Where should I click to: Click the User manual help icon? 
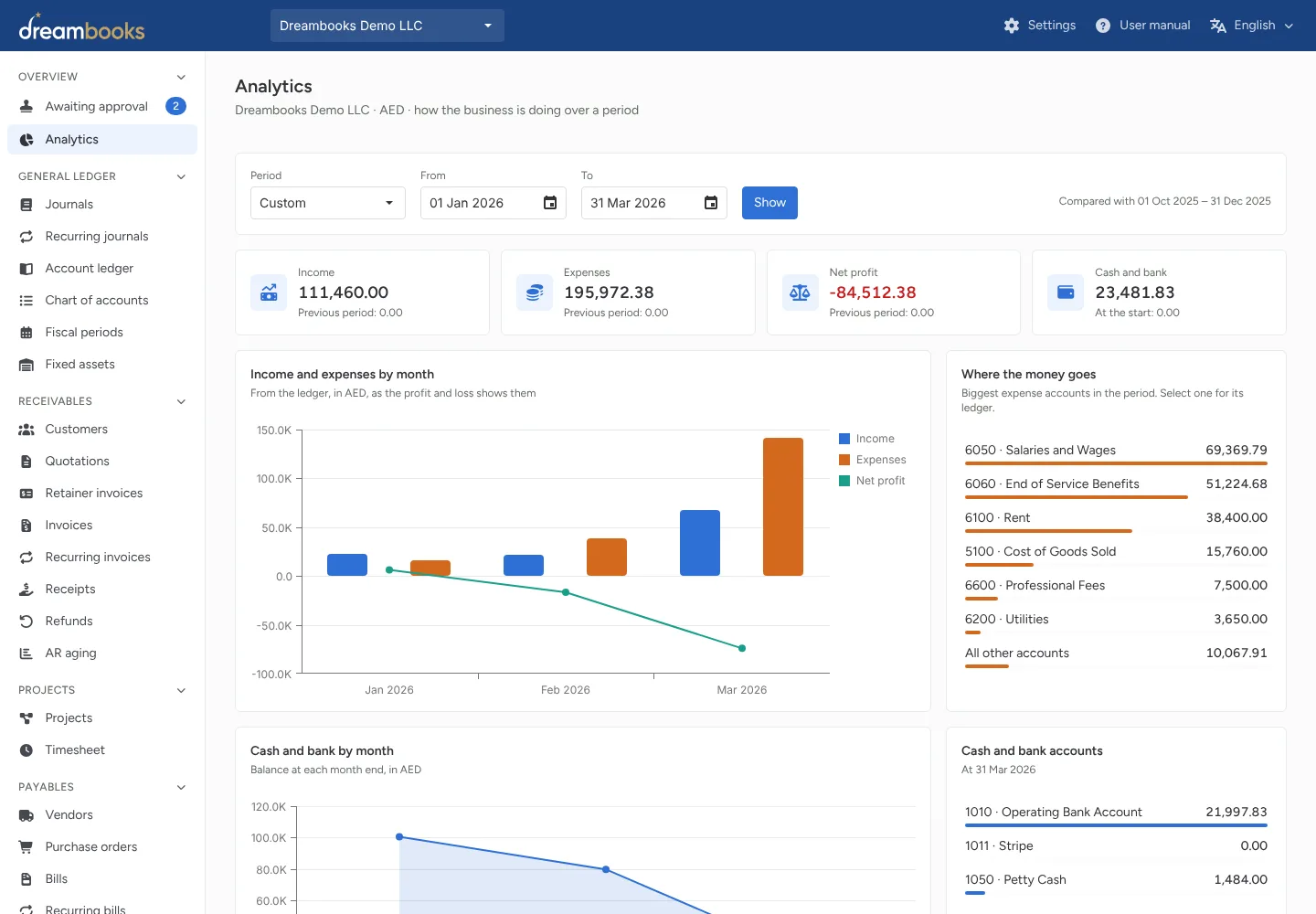click(1103, 26)
